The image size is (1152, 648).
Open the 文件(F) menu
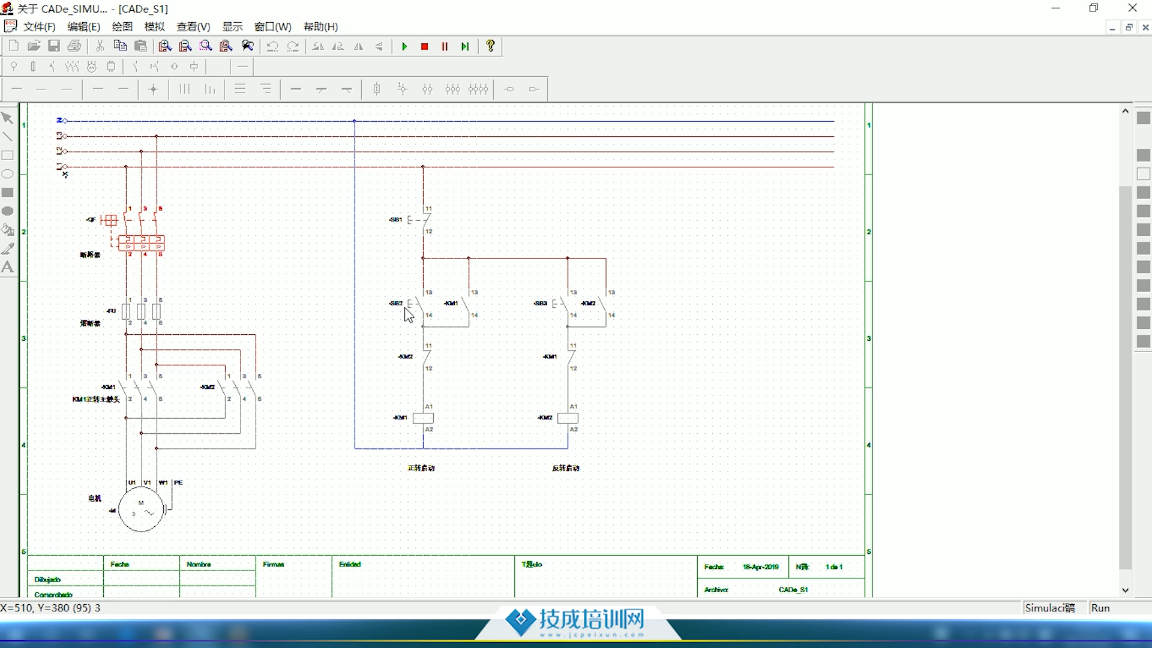coord(39,26)
